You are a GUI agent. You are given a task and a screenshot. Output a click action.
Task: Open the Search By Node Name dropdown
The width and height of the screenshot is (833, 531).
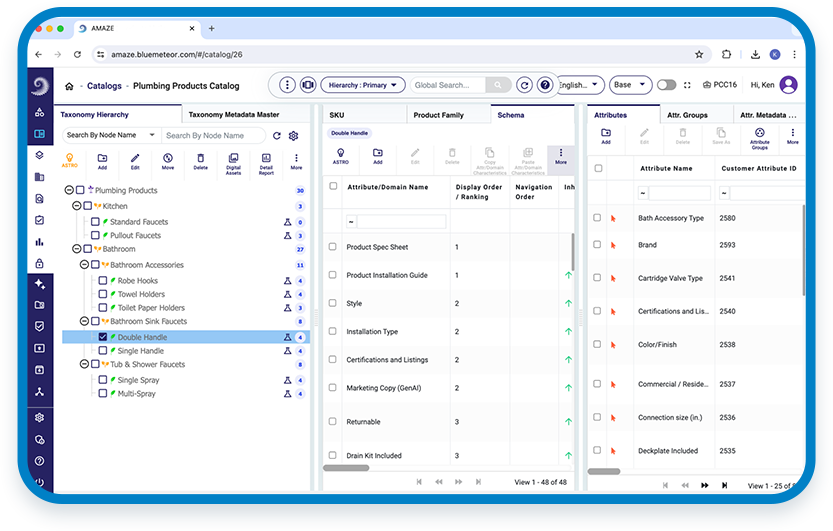pyautogui.click(x=112, y=135)
